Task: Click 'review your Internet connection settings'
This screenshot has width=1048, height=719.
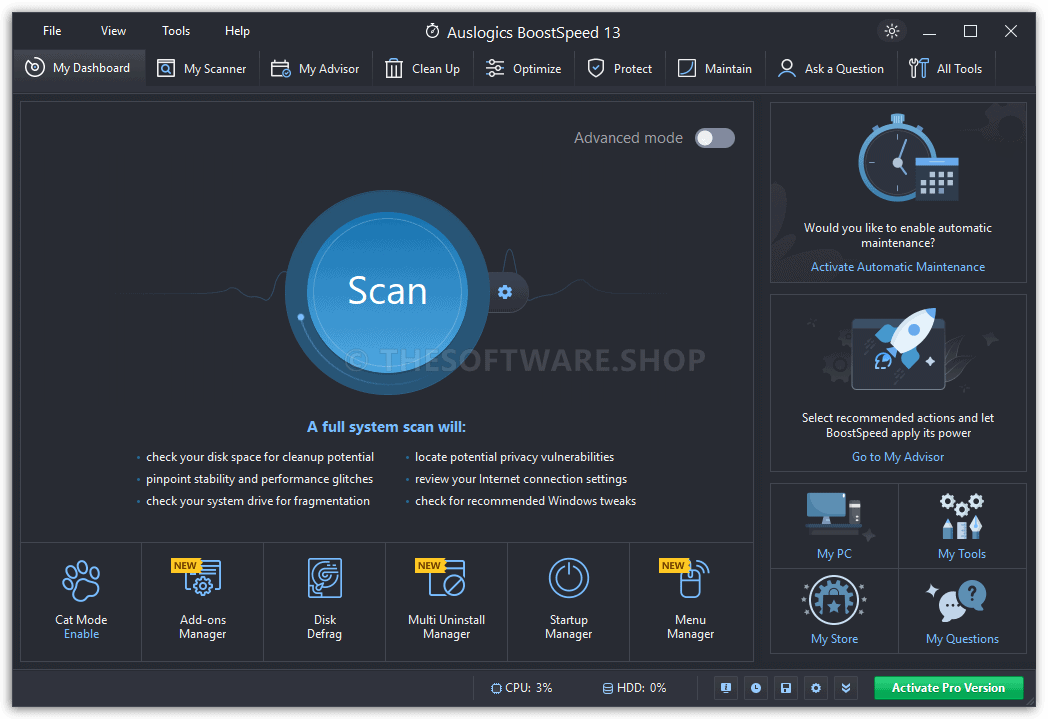Action: [521, 479]
